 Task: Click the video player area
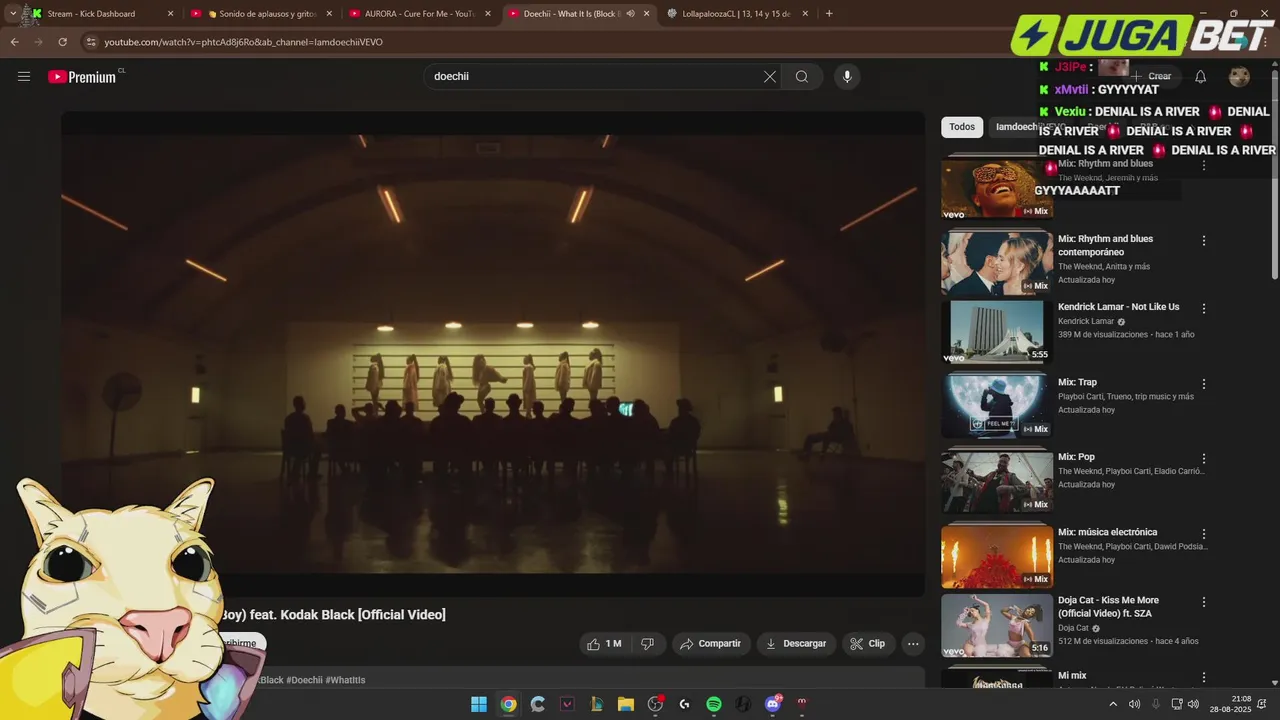pos(493,354)
